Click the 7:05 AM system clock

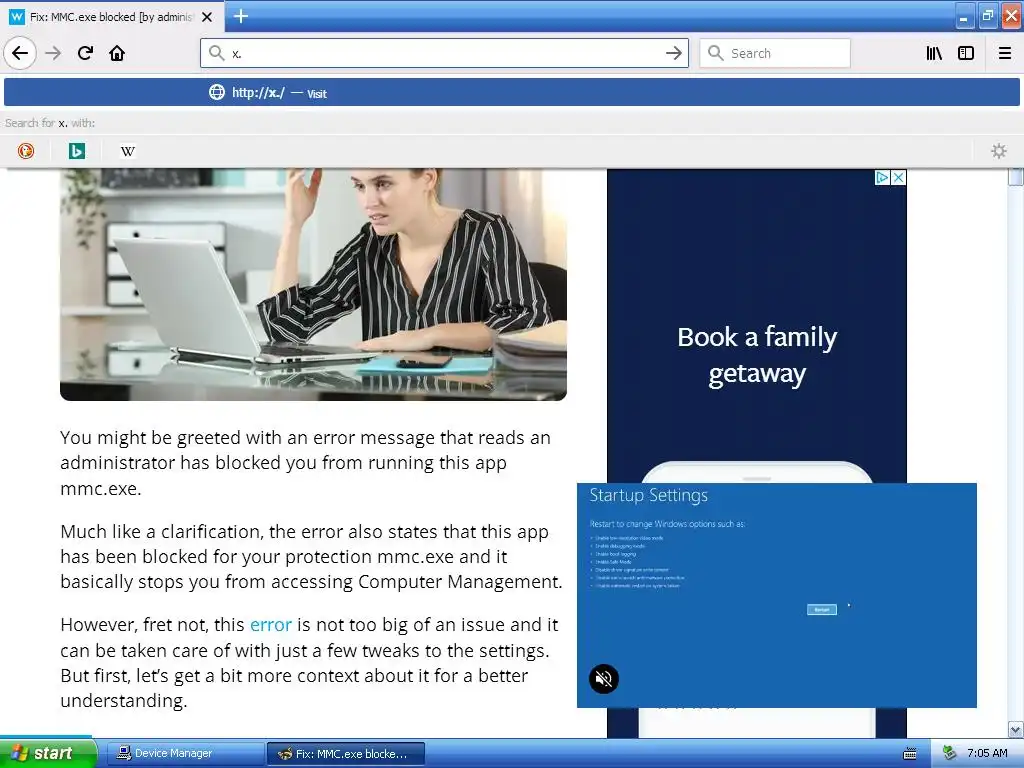click(987, 753)
